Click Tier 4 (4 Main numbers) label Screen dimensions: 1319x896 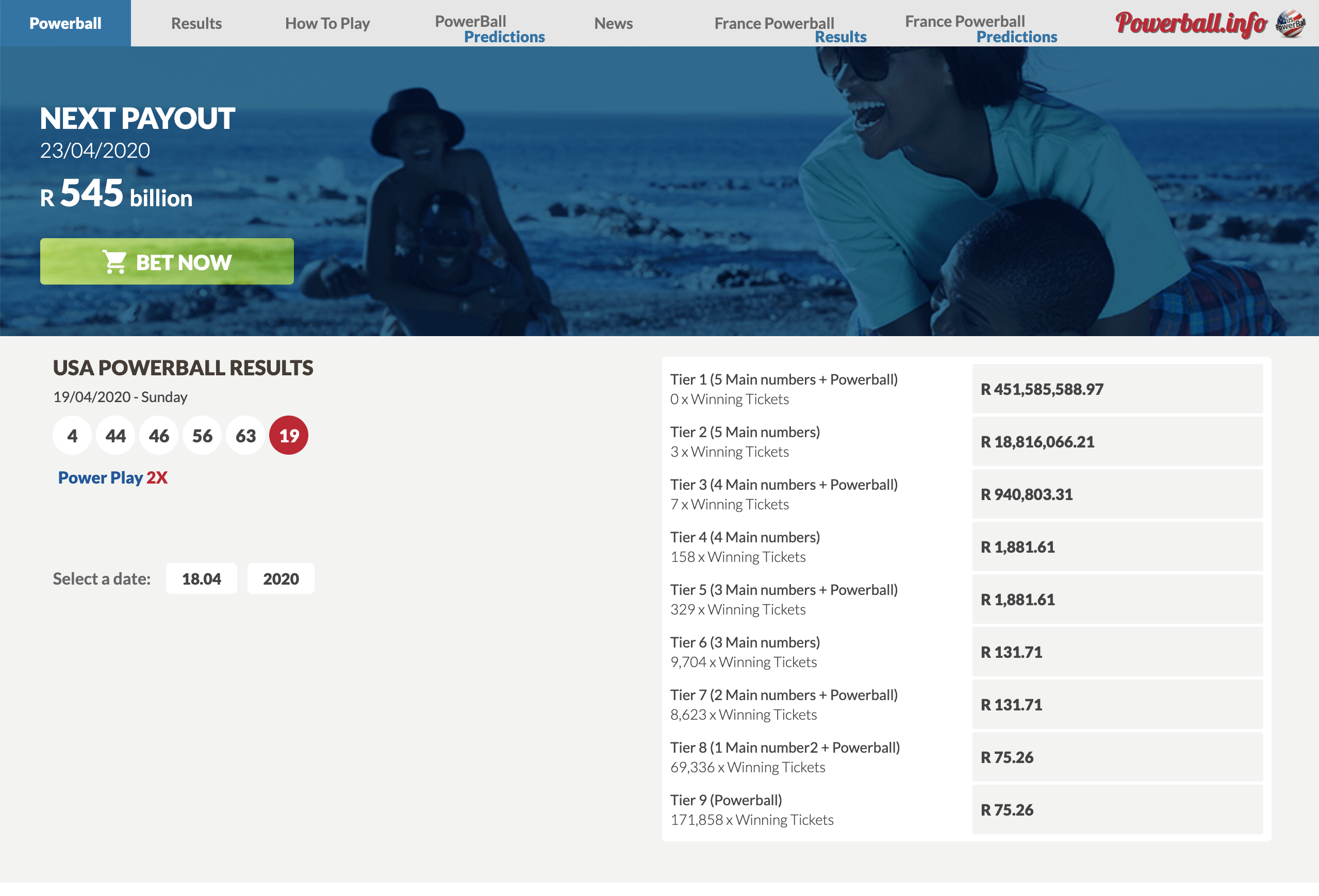pyautogui.click(x=745, y=537)
